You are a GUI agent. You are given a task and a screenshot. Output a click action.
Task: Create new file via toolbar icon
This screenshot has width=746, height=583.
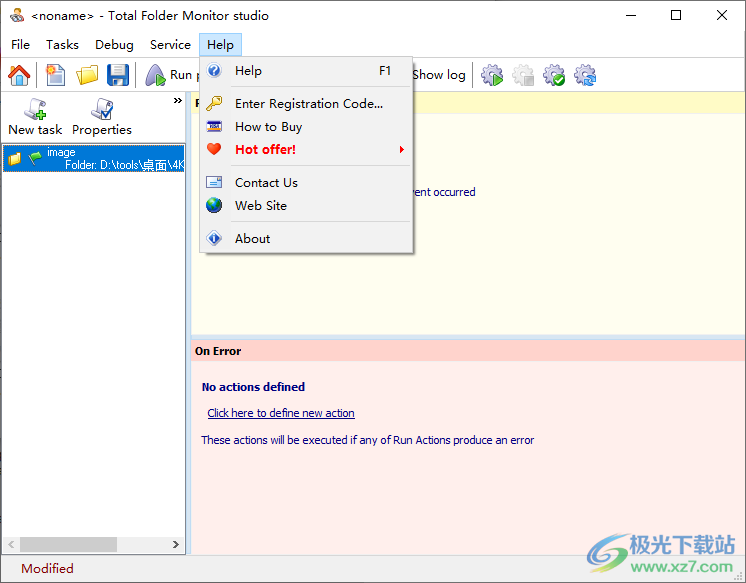coord(56,75)
